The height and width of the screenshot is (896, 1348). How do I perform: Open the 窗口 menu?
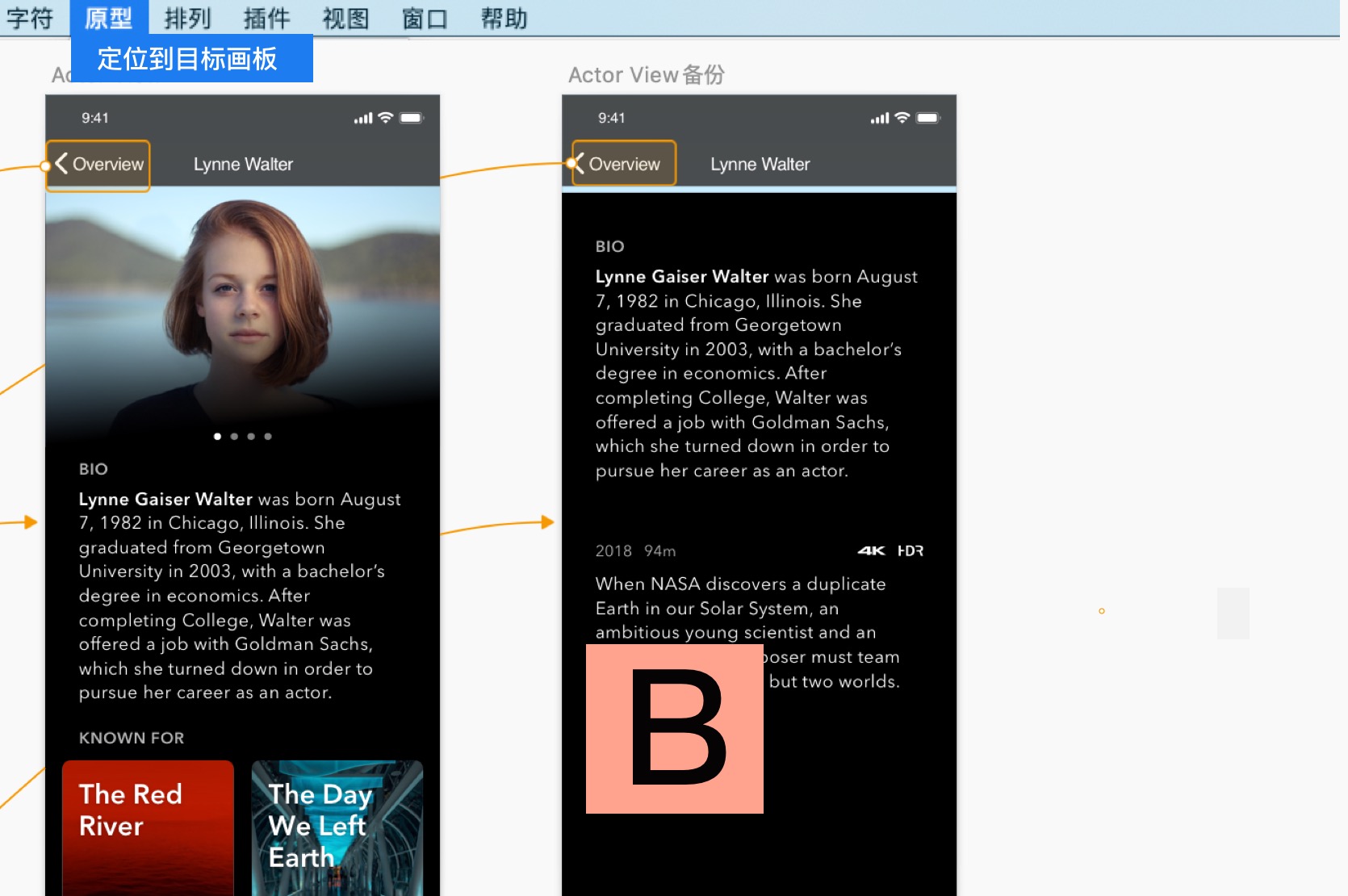click(x=424, y=18)
